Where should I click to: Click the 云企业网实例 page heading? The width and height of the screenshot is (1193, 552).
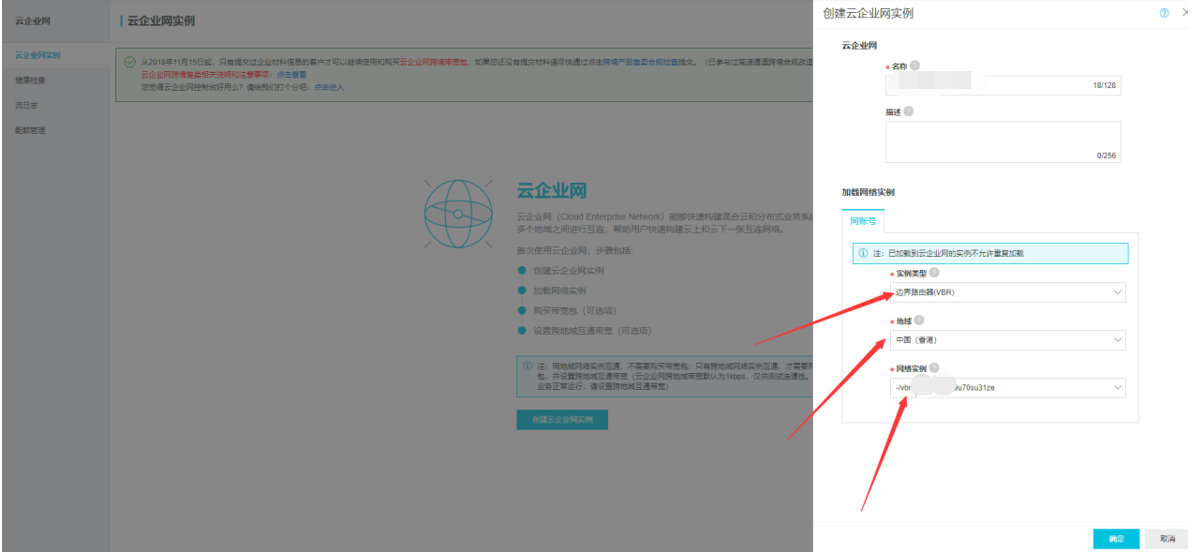pos(161,21)
